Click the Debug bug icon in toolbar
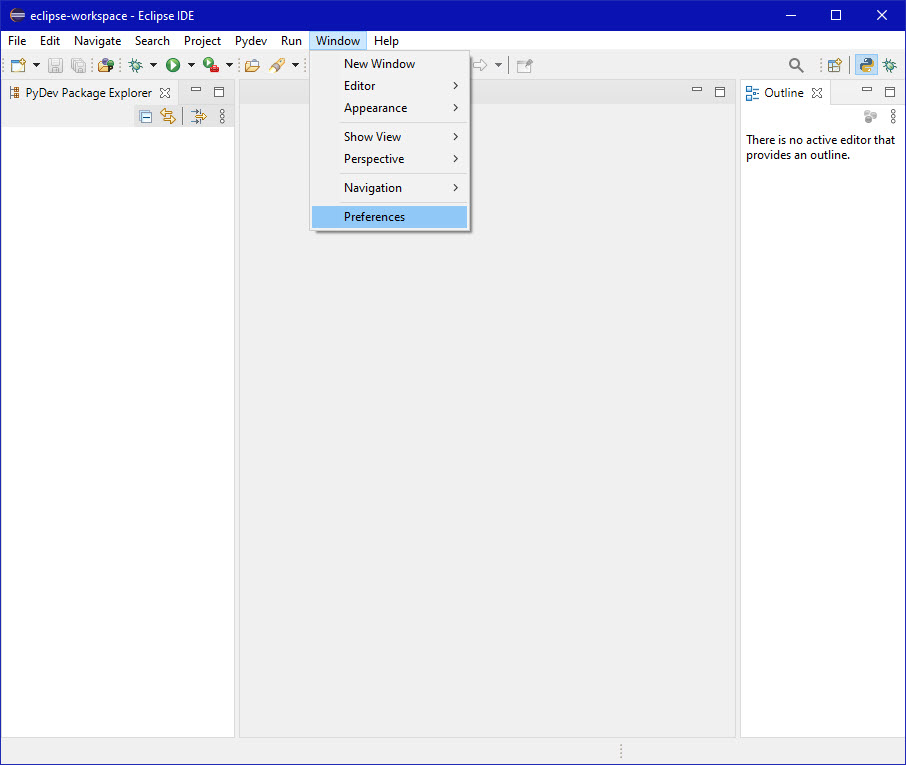The width and height of the screenshot is (906, 765). point(135,65)
